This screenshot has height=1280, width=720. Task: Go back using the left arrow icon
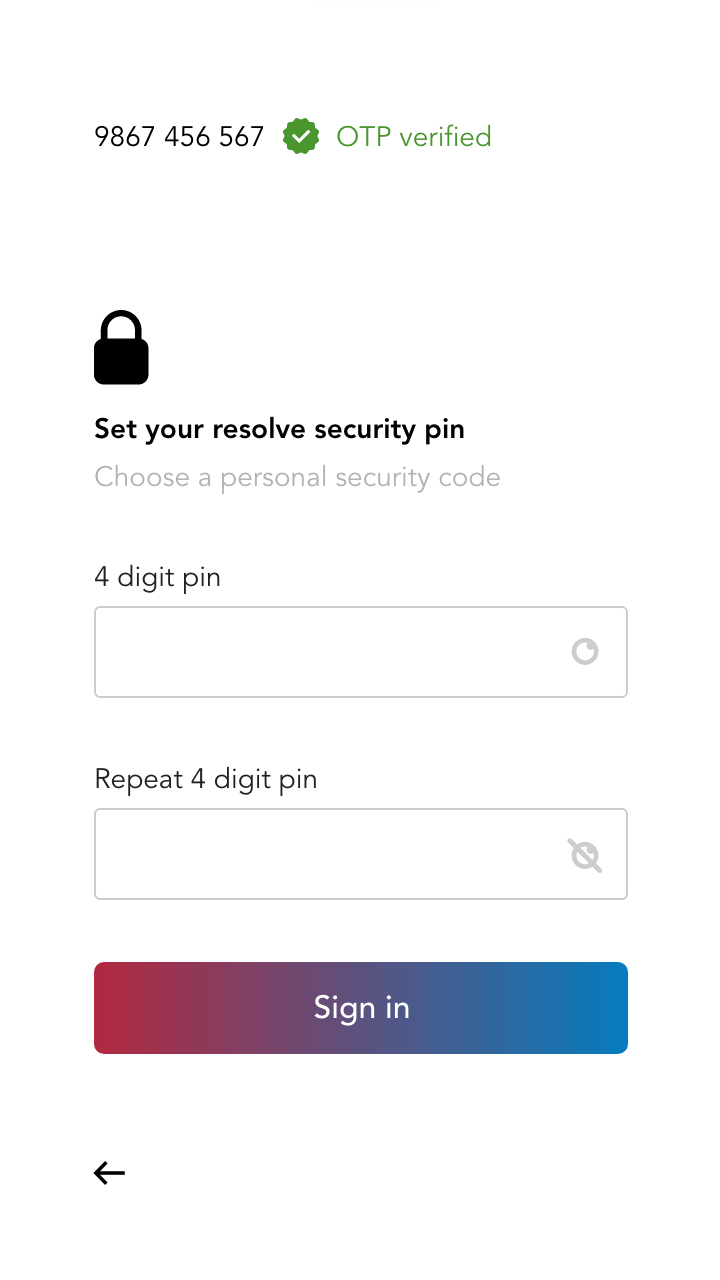(109, 1173)
